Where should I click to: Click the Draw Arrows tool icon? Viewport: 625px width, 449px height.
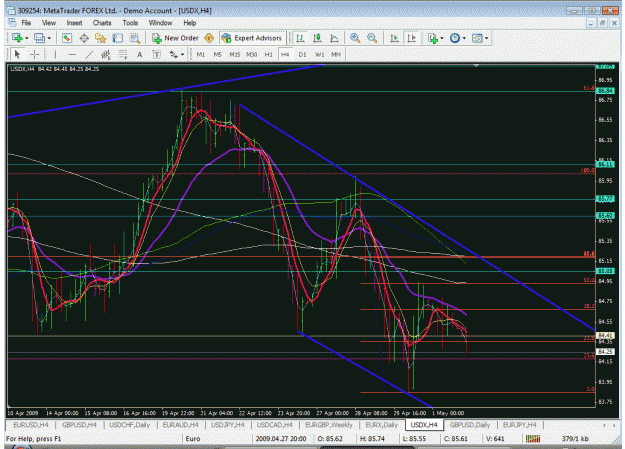pos(174,55)
